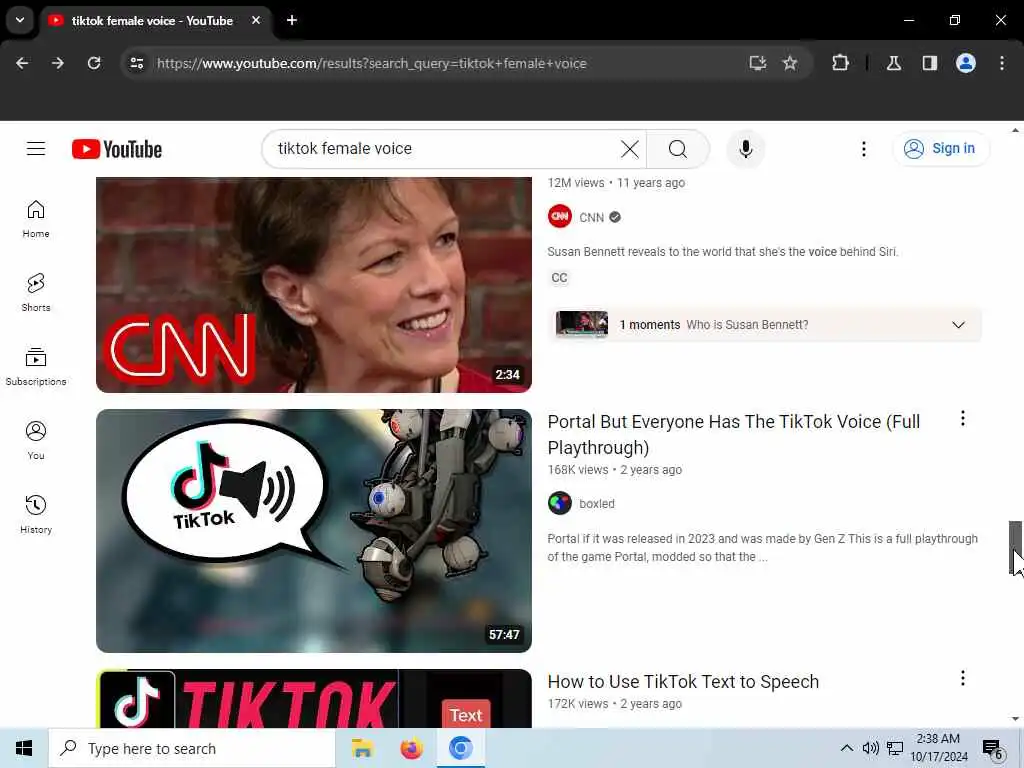Open the tab search dropdown arrow
This screenshot has height=768, width=1024.
(x=20, y=20)
